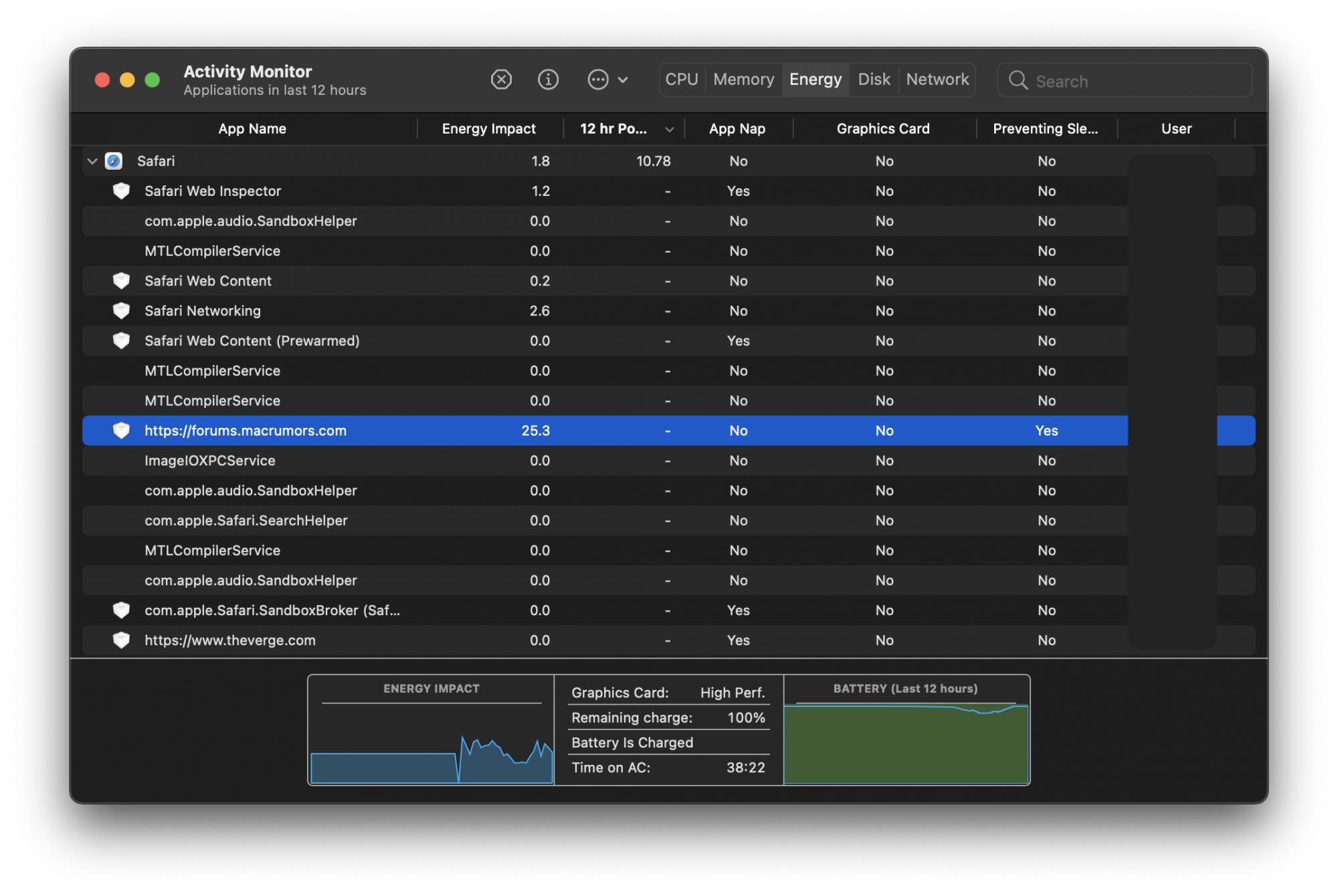Screen dimensions: 1338x896
Task: Click shield icon beside Safari Networking
Action: (x=121, y=311)
